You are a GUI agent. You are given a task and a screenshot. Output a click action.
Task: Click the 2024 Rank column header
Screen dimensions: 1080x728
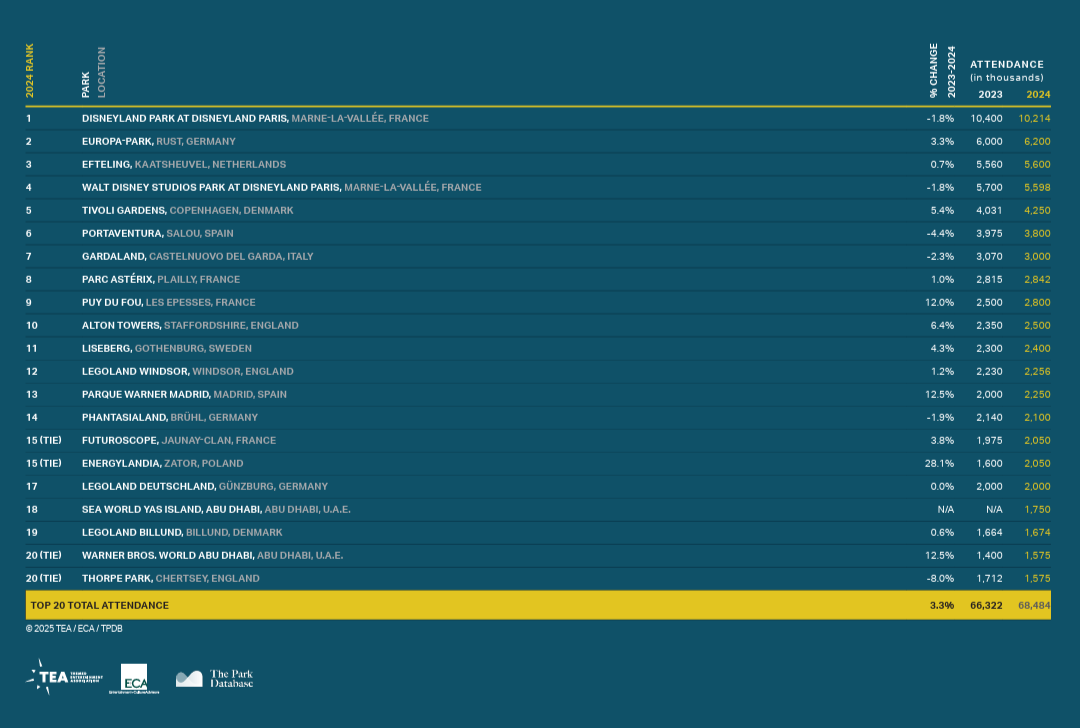30,70
